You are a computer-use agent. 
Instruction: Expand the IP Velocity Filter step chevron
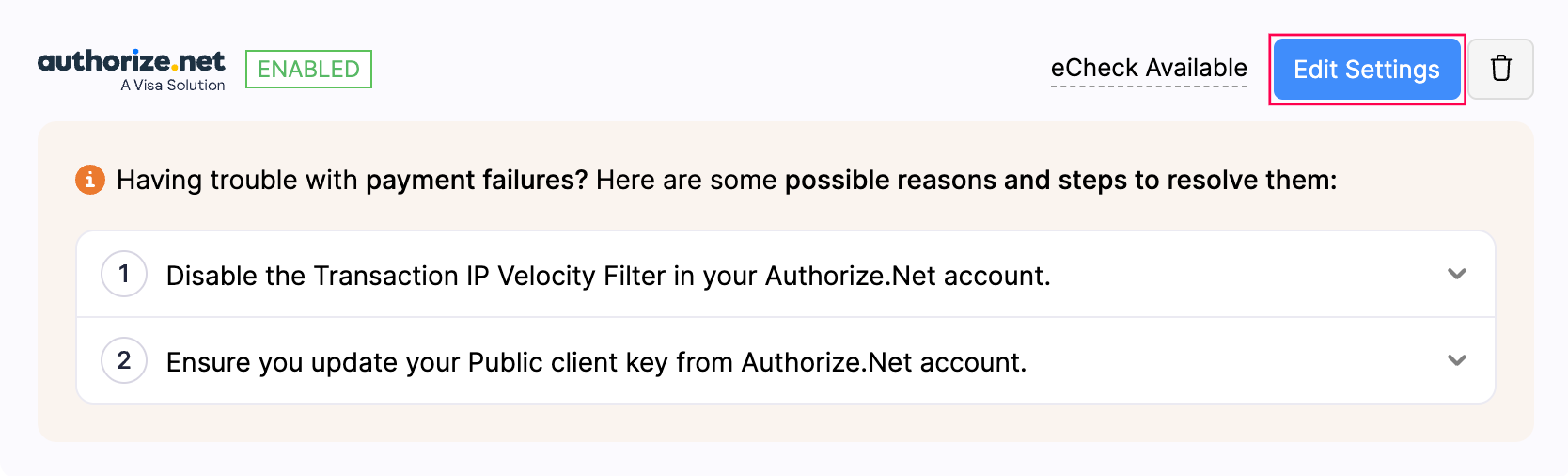tap(1457, 274)
